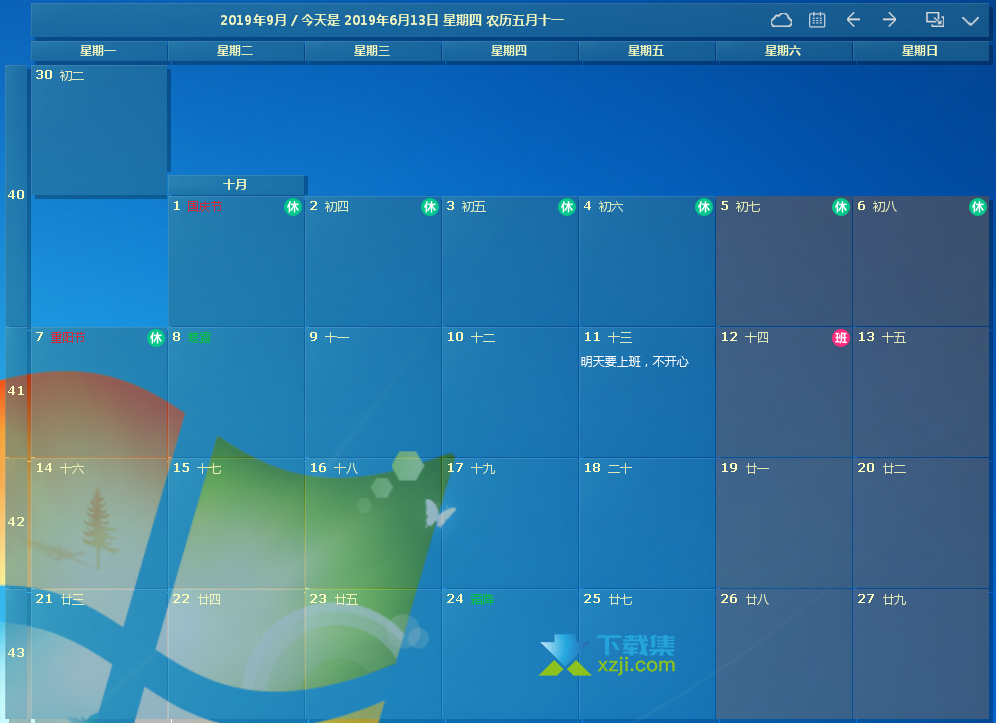This screenshot has height=723, width=996.
Task: Select the 星期三 column header
Action: click(373, 51)
